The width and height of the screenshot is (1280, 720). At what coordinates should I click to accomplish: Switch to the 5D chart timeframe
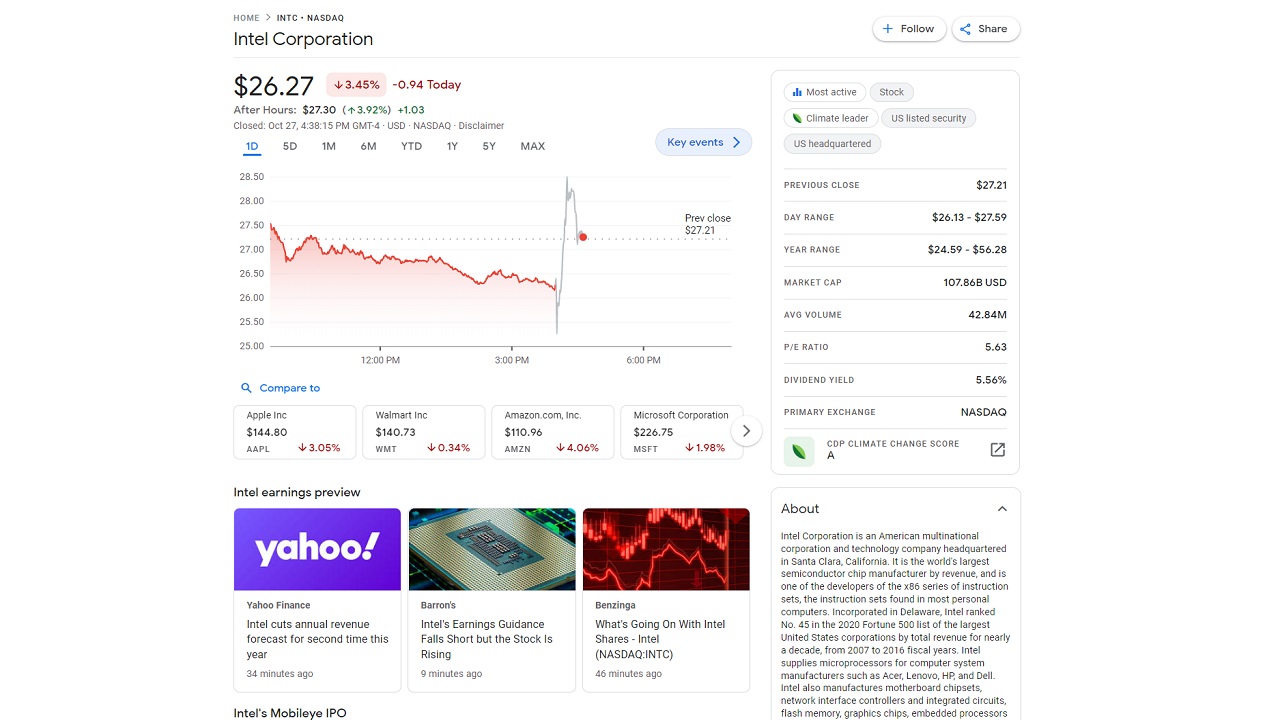click(289, 146)
